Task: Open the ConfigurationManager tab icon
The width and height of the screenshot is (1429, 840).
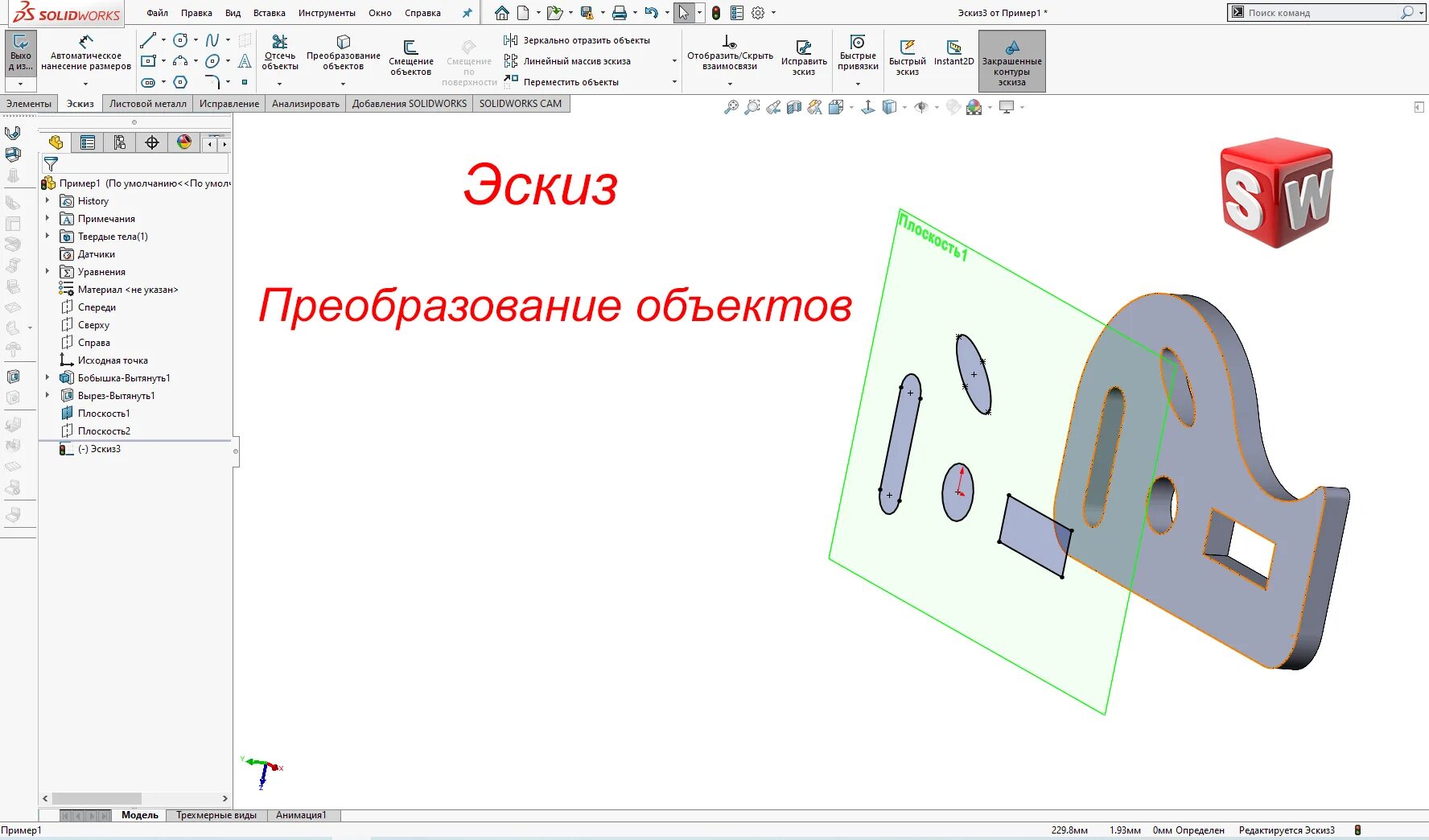Action: 120,142
